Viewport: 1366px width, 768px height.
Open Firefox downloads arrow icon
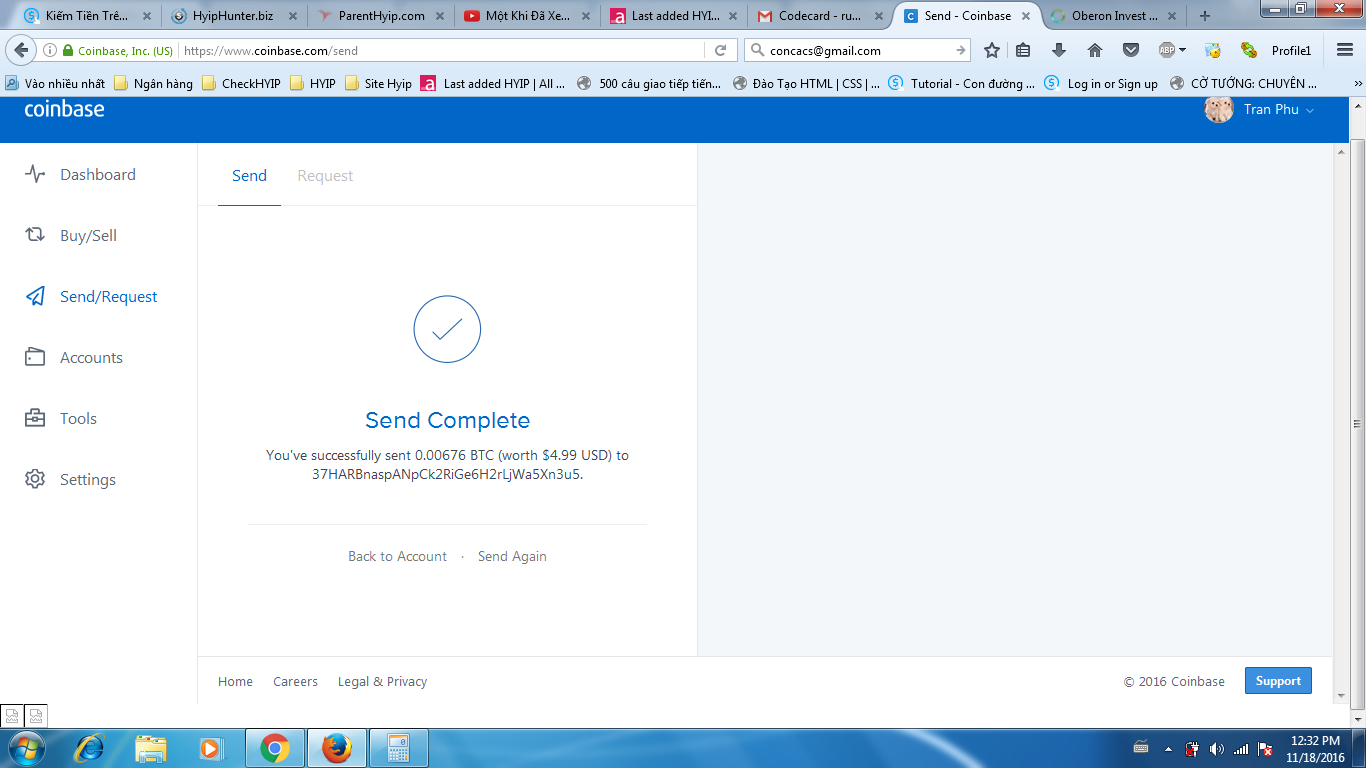tap(1059, 50)
